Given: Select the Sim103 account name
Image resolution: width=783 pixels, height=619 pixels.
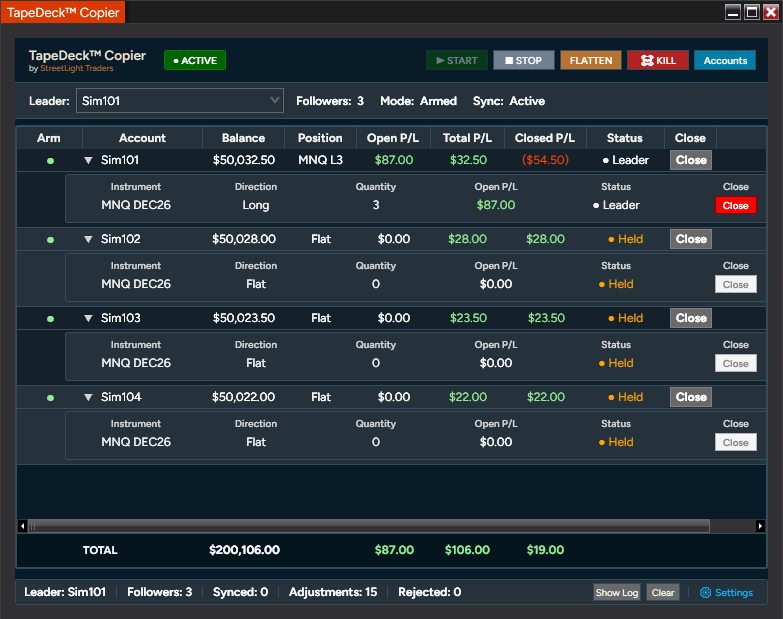Looking at the screenshot, I should pos(120,318).
